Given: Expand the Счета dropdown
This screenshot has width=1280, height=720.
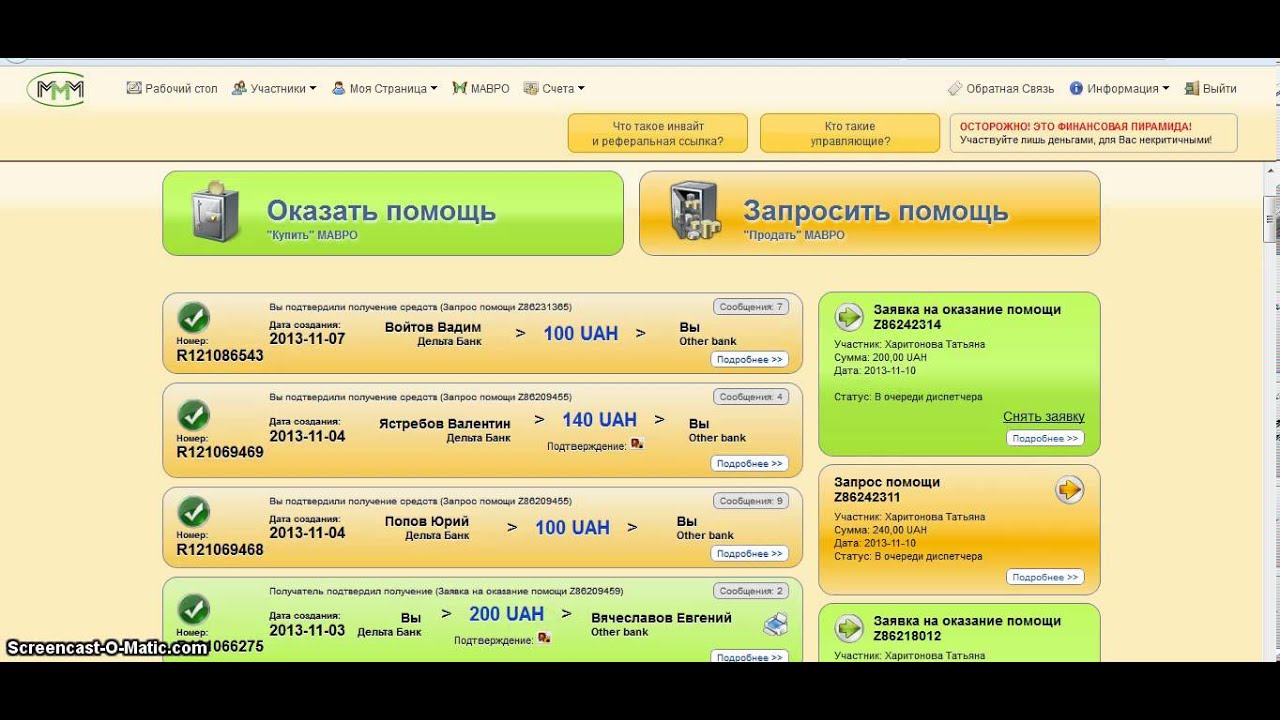Looking at the screenshot, I should click(554, 88).
